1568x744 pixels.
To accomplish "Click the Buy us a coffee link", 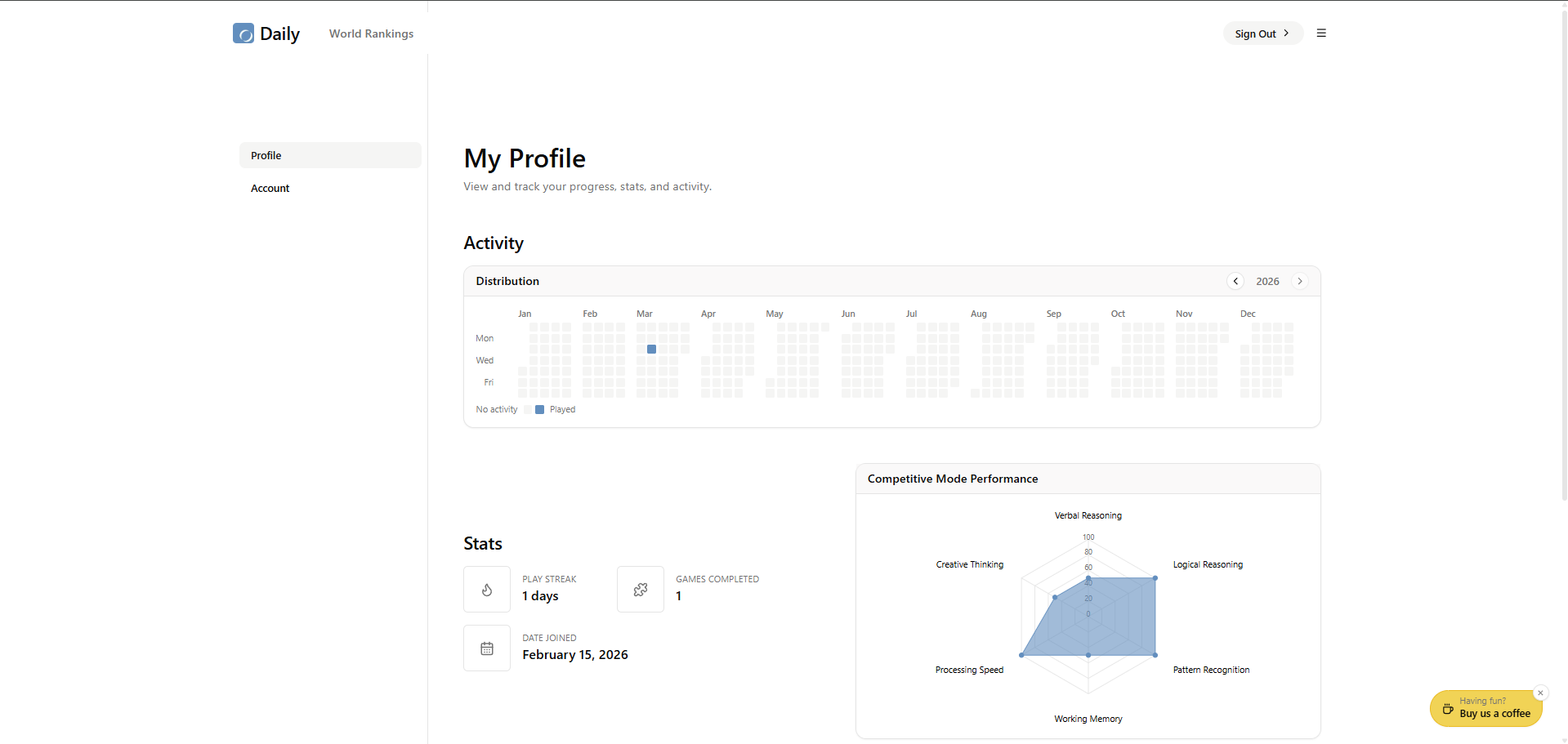I will click(x=1495, y=713).
